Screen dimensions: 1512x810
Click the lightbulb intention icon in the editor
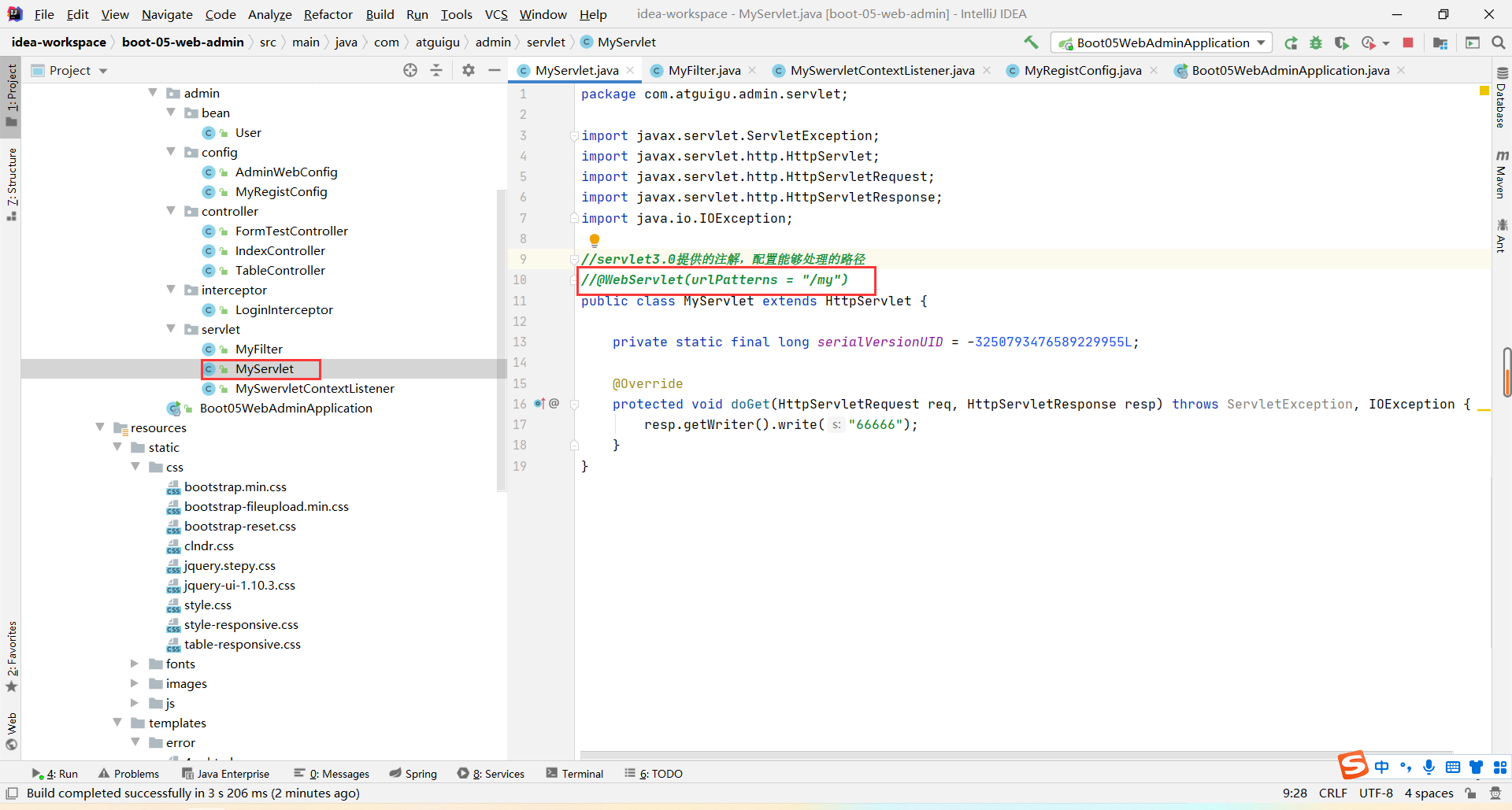click(595, 240)
